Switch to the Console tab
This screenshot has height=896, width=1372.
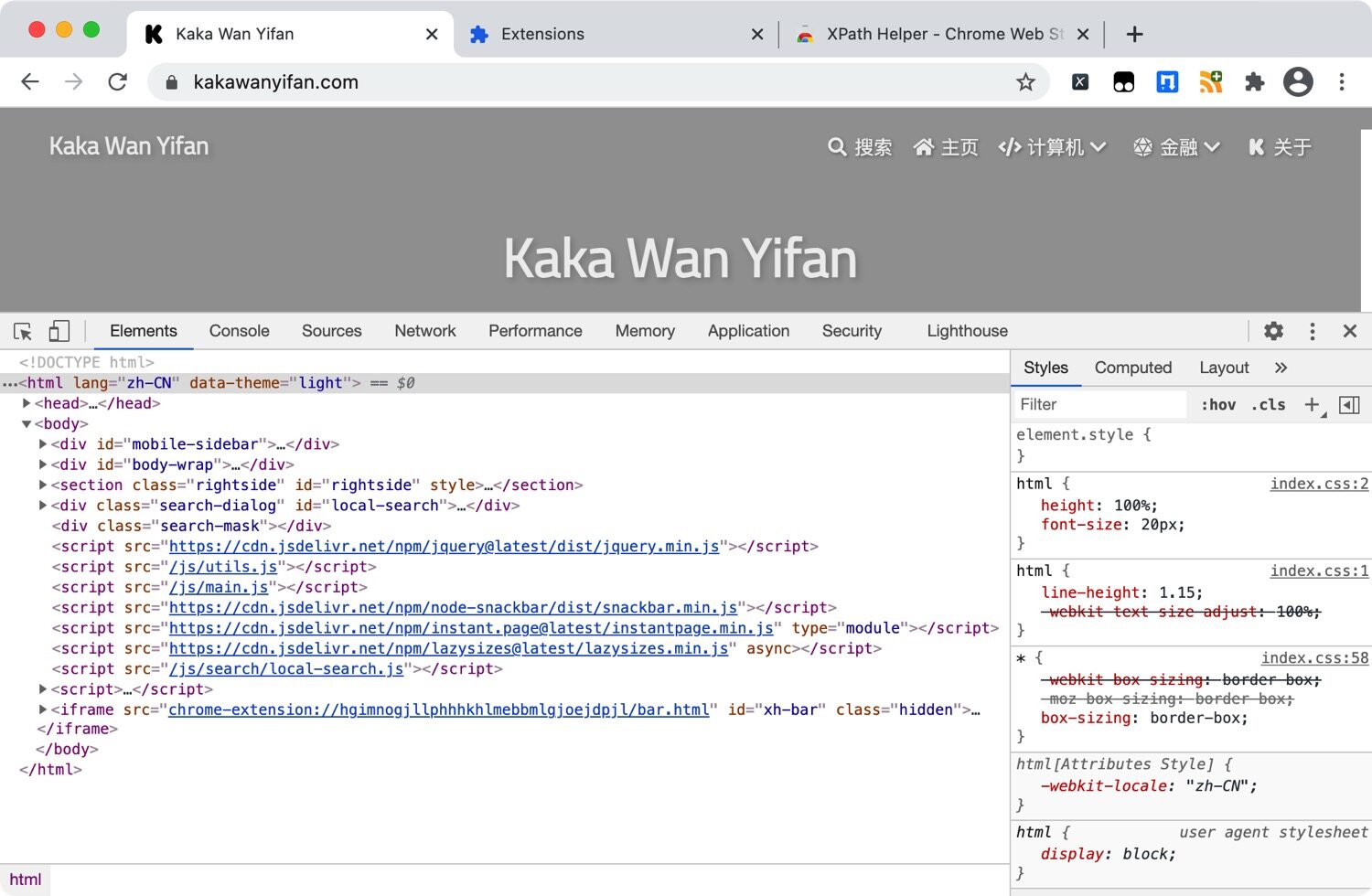click(x=239, y=331)
